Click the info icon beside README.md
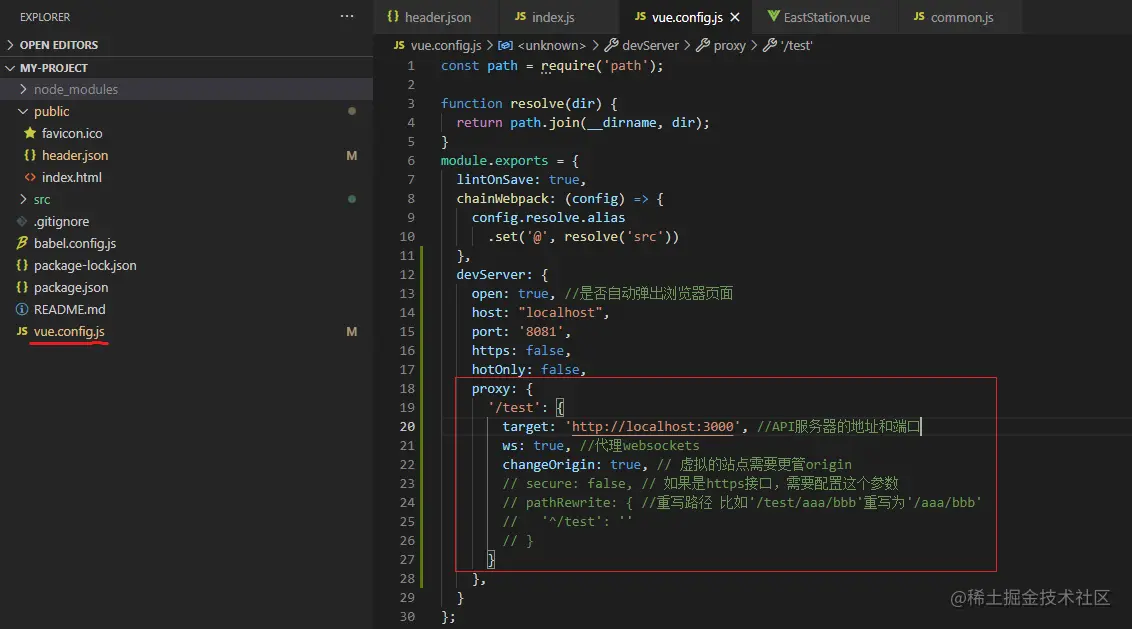The image size is (1132, 629). pos(22,309)
